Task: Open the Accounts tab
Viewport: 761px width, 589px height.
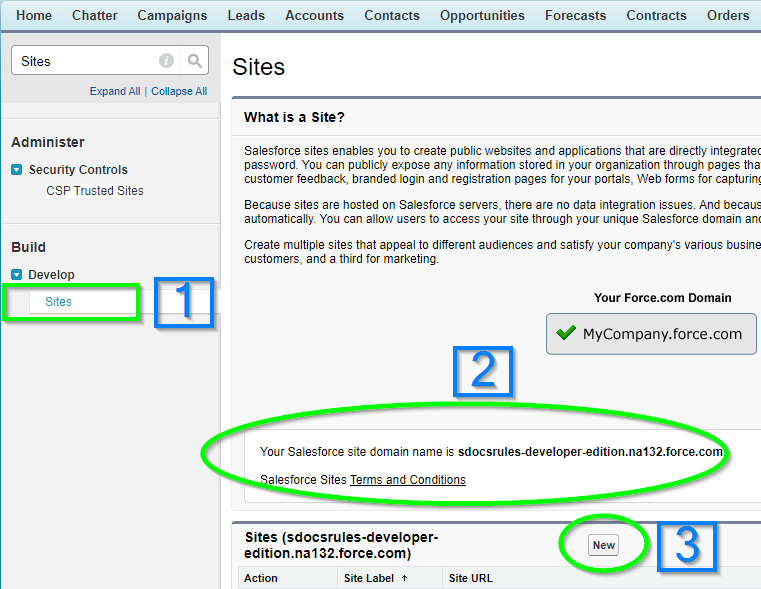Action: 314,16
